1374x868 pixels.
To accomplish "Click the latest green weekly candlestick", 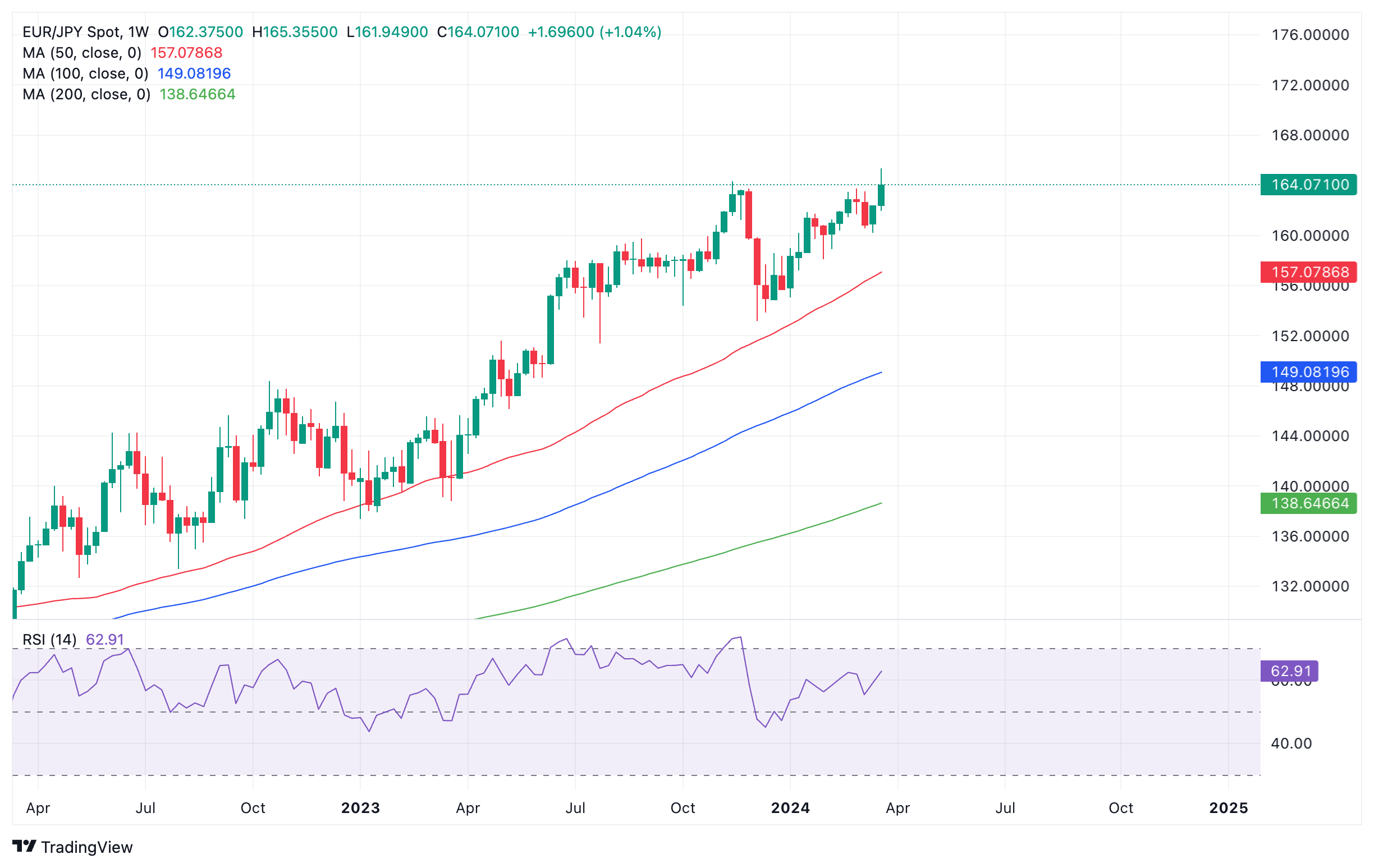I will 881,195.
